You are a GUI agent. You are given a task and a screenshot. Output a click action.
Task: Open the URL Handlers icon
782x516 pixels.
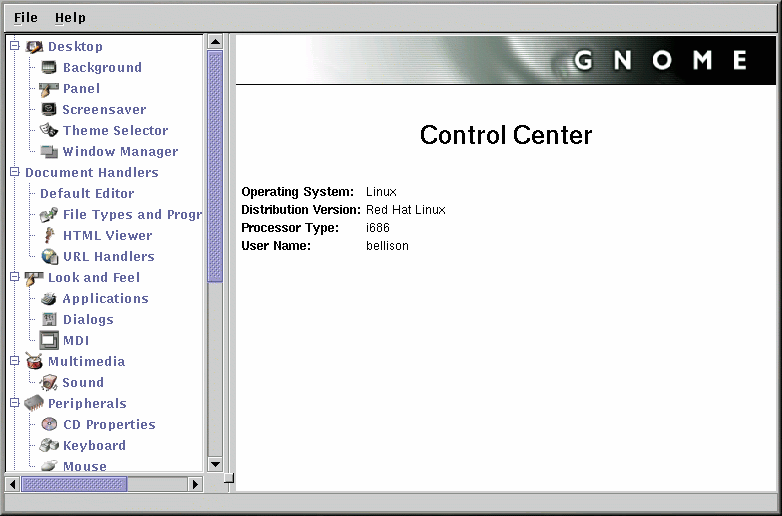(49, 257)
